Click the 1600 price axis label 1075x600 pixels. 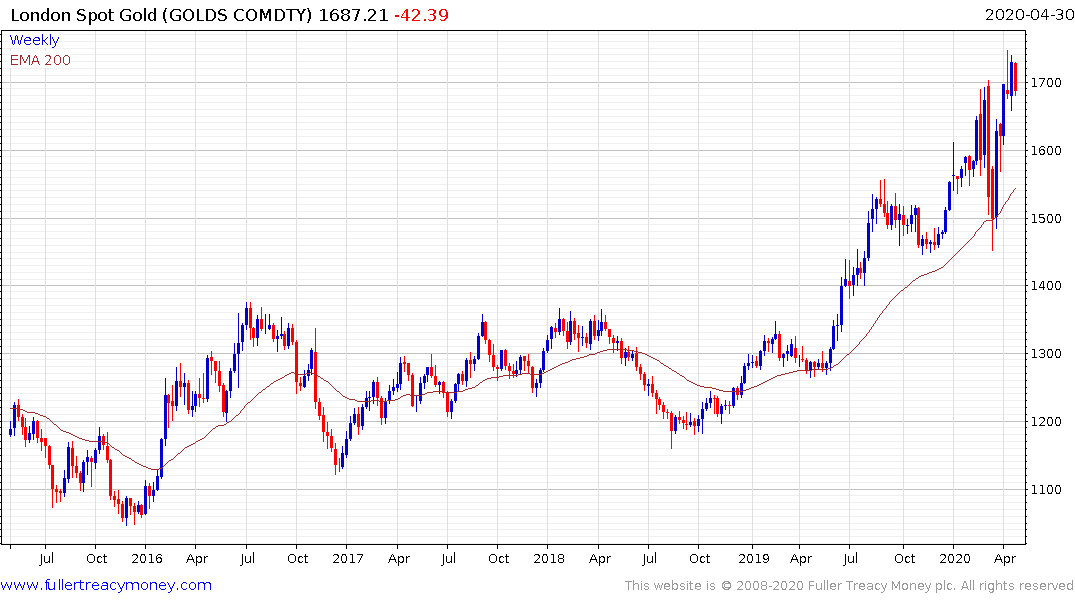pos(1046,150)
